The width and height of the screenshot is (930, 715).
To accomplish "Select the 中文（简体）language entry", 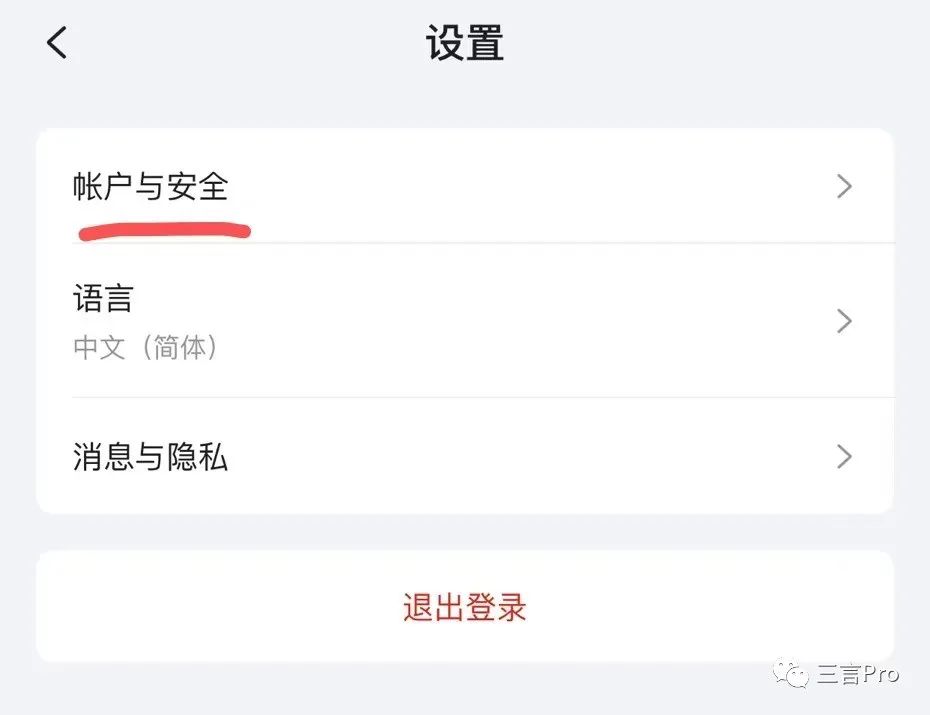I will click(x=145, y=348).
